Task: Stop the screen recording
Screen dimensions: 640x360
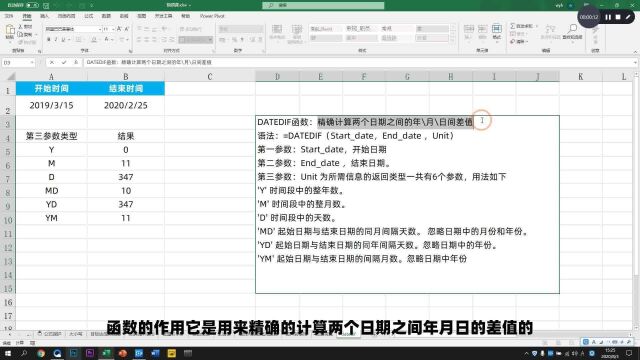Action: click(x=618, y=17)
